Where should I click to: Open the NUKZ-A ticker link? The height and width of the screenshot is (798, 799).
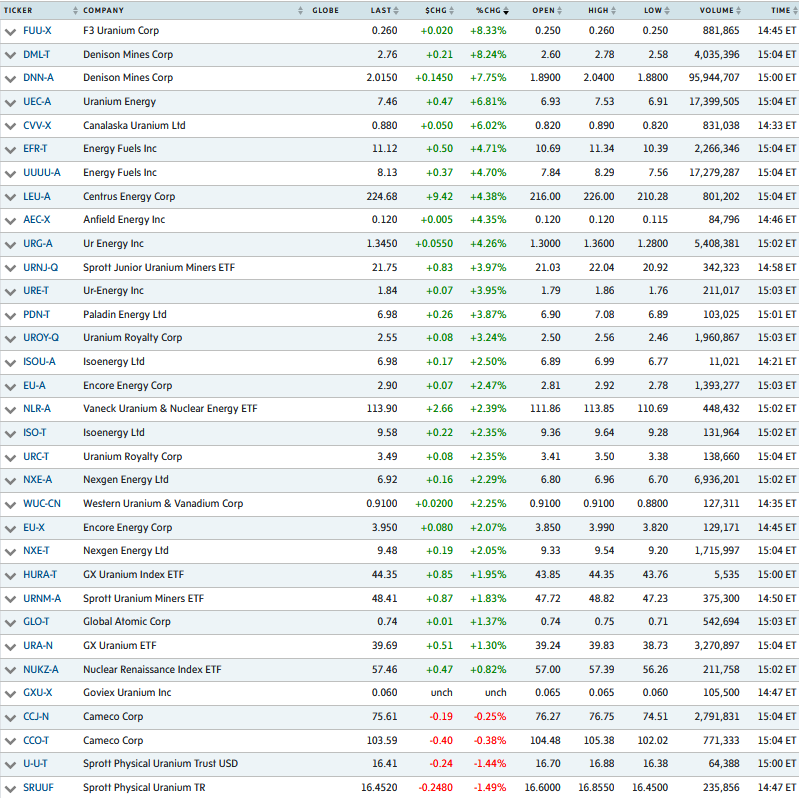tap(41, 669)
